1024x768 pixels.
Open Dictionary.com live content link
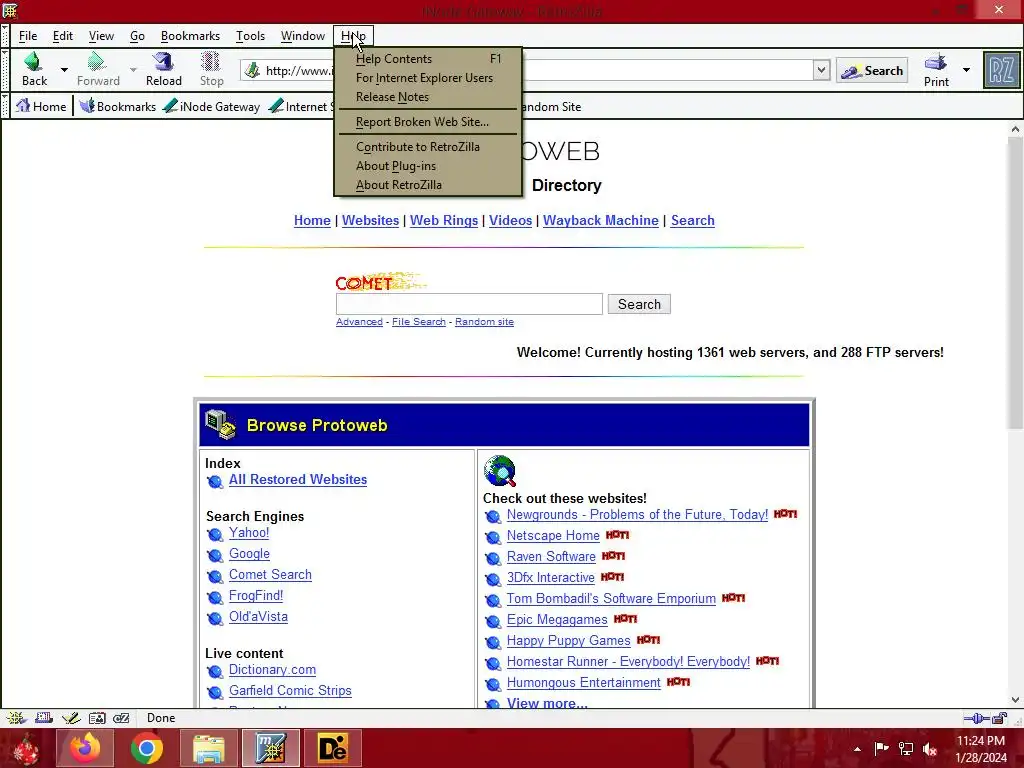pyautogui.click(x=272, y=670)
